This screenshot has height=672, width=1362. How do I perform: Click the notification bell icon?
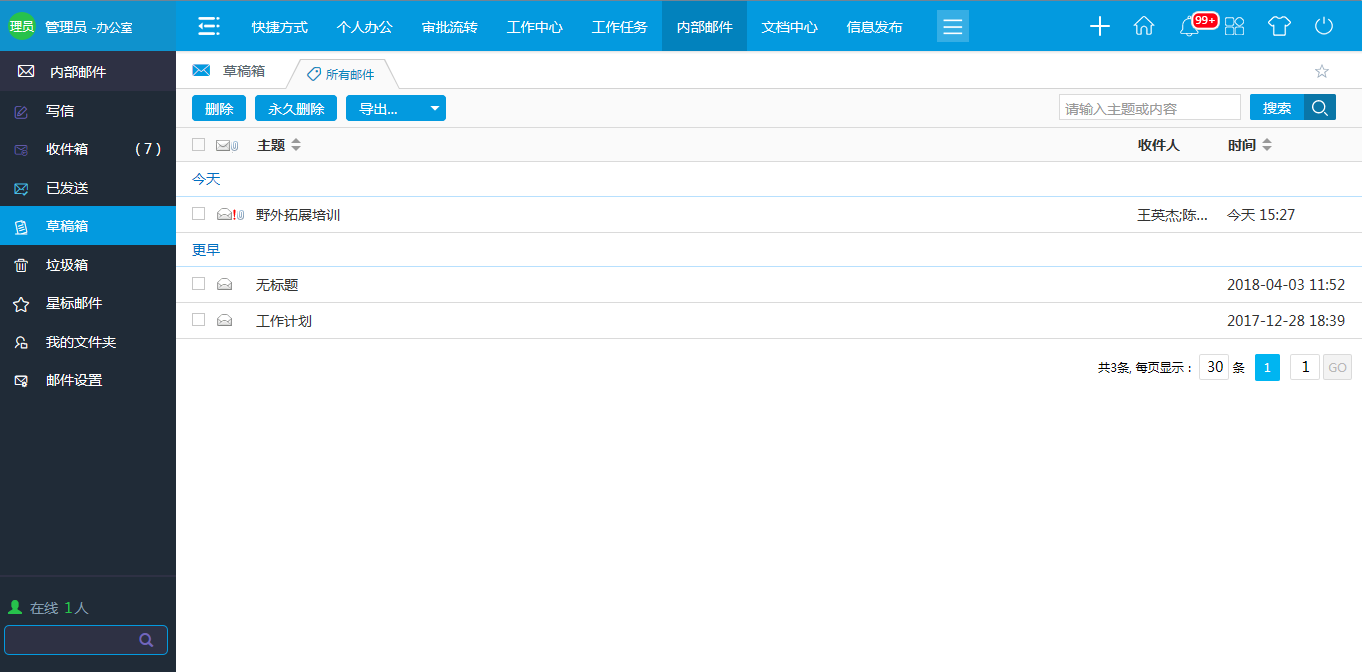tap(1189, 27)
